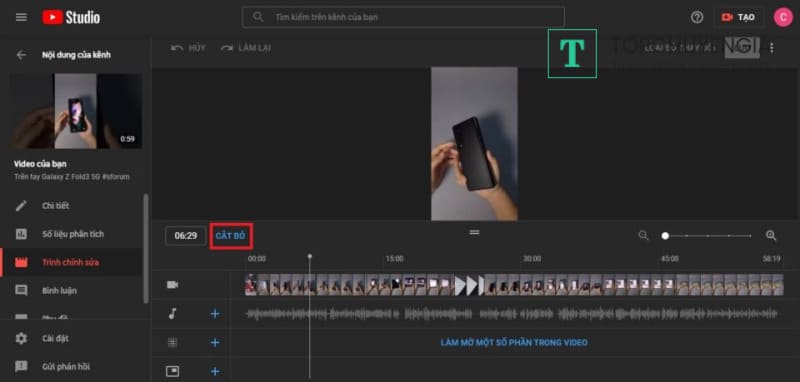Click the LÀM LẠI redo button

coord(245,48)
